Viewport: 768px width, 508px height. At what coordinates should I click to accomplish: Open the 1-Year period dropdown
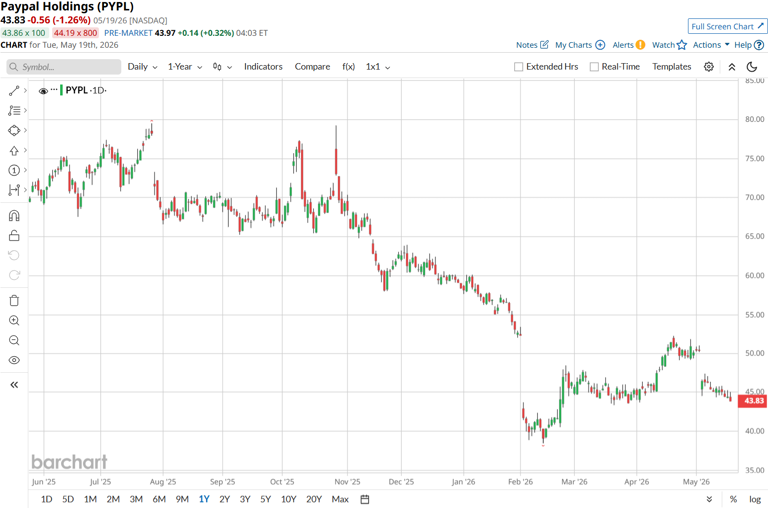[185, 67]
